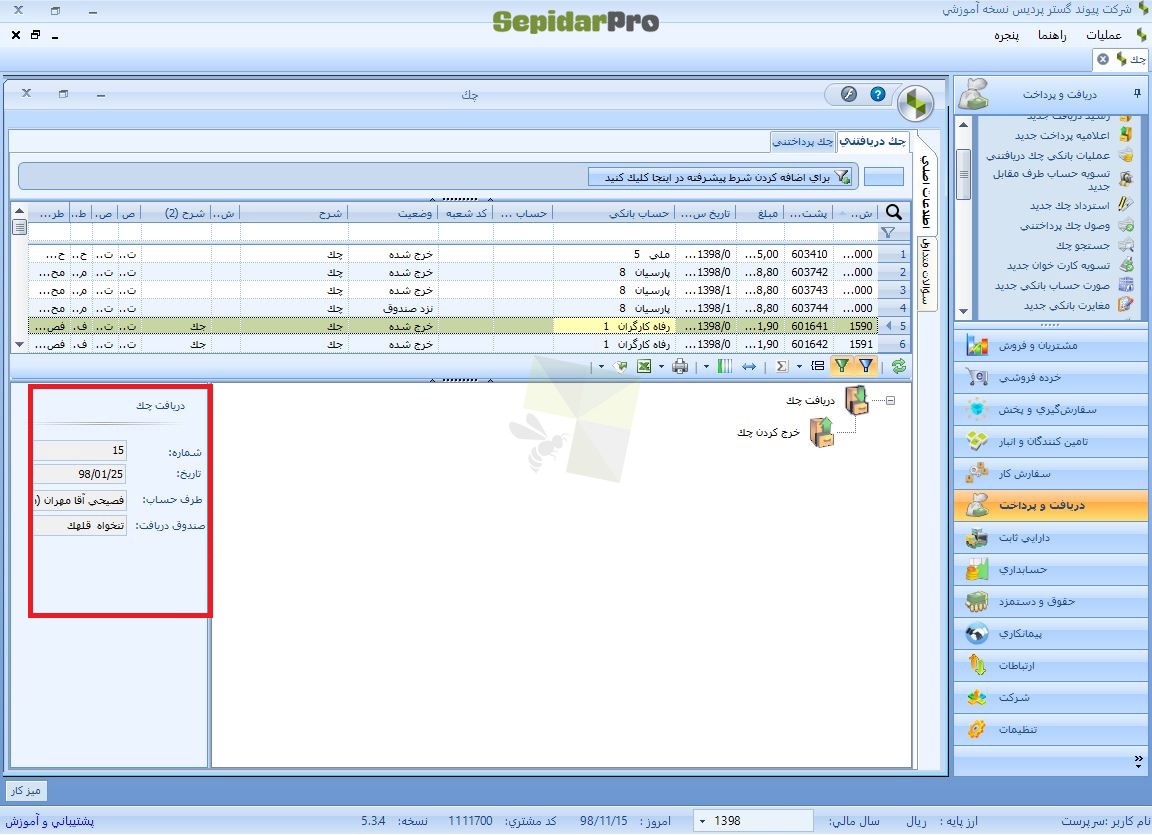The image size is (1152, 835).
Task: Open عمليات menu
Action: (x=1104, y=35)
